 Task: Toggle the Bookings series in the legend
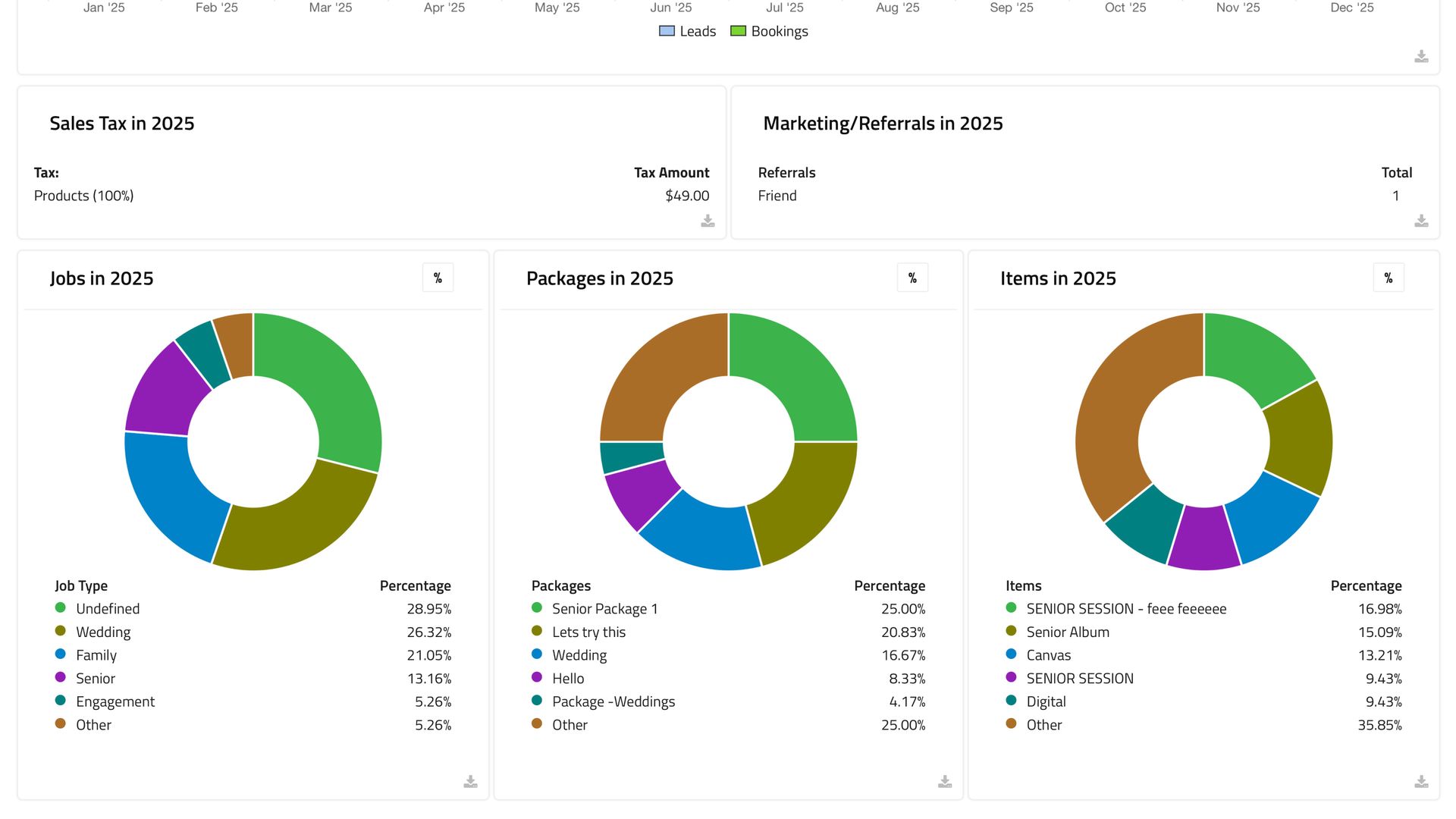[768, 31]
